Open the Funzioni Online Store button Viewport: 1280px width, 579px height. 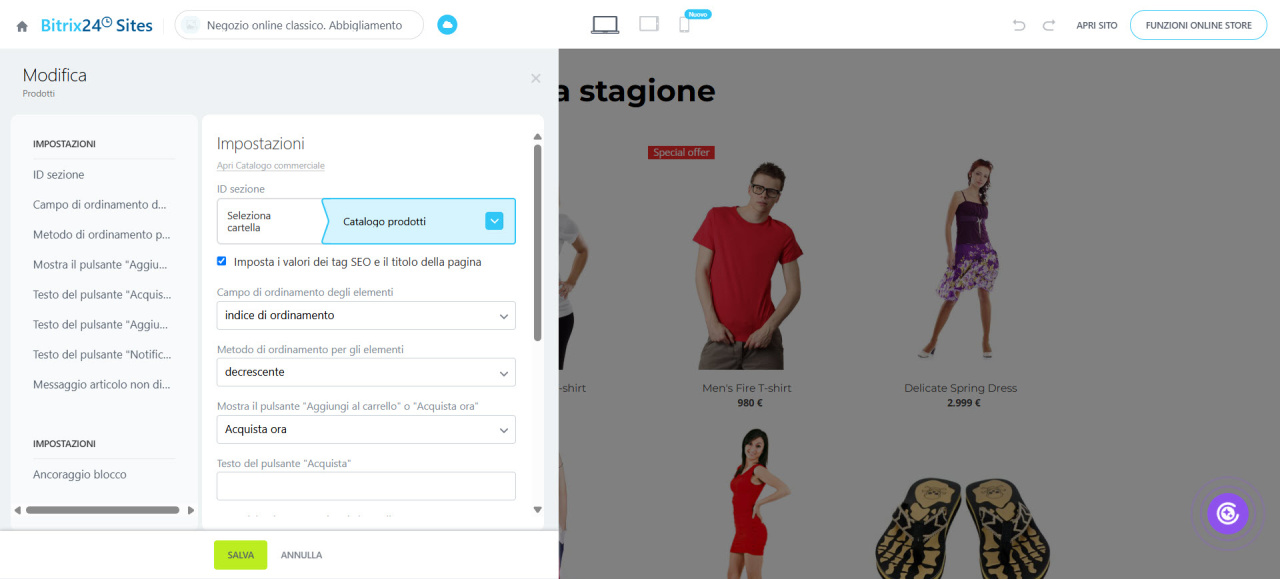1198,25
